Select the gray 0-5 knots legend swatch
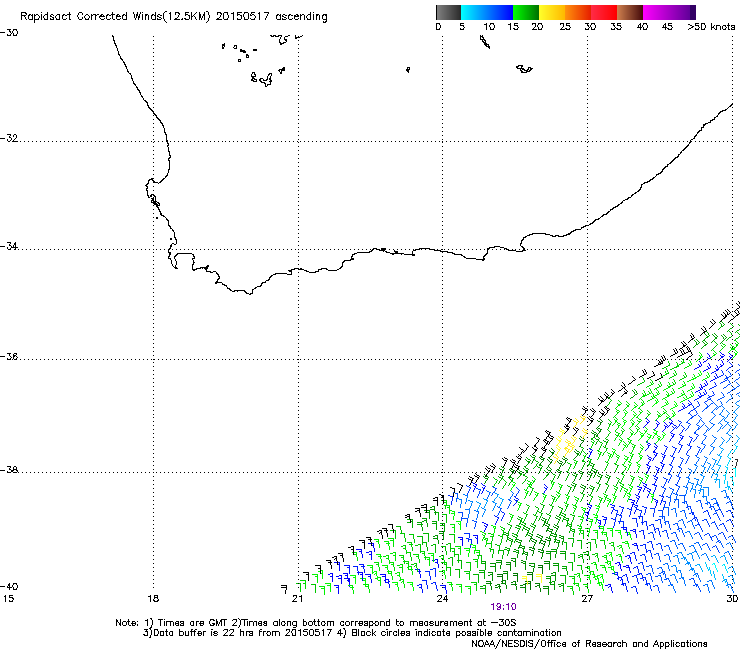The image size is (740, 650). 448,12
